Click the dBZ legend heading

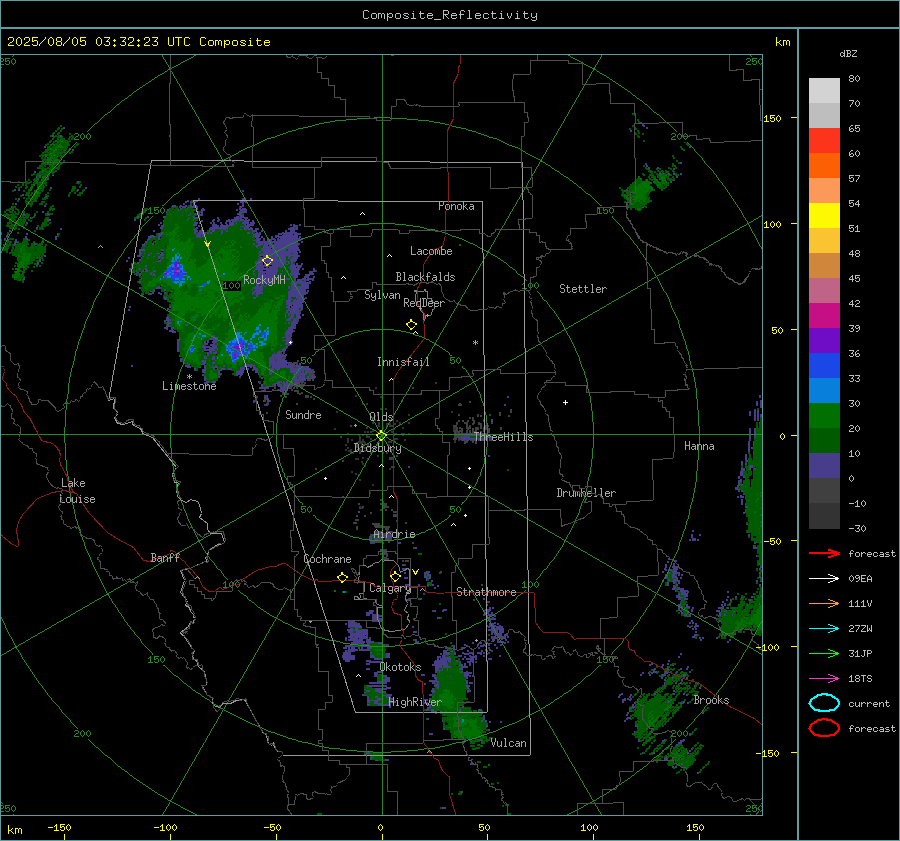[848, 53]
